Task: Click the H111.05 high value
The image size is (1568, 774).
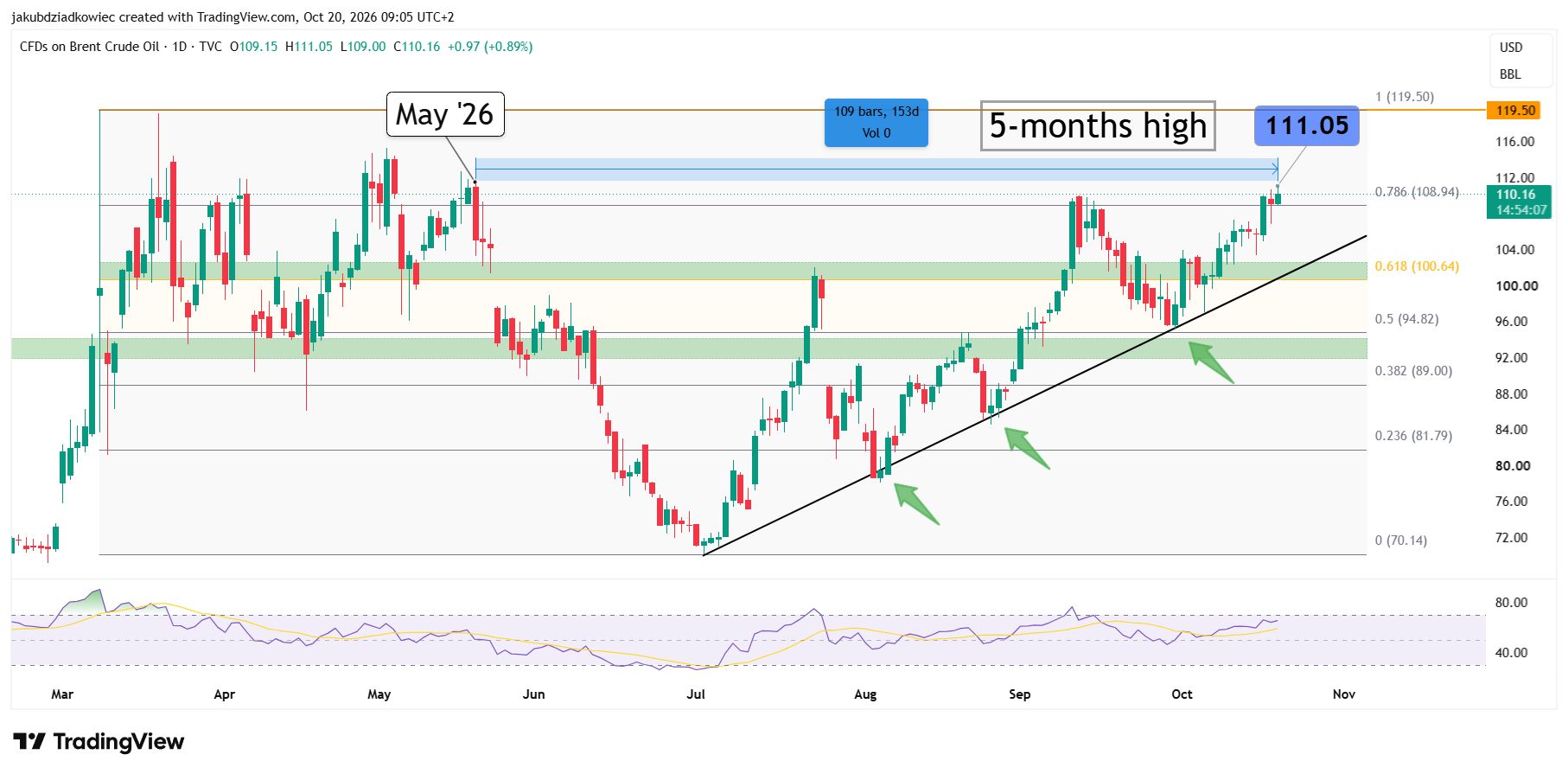Action: [309, 47]
